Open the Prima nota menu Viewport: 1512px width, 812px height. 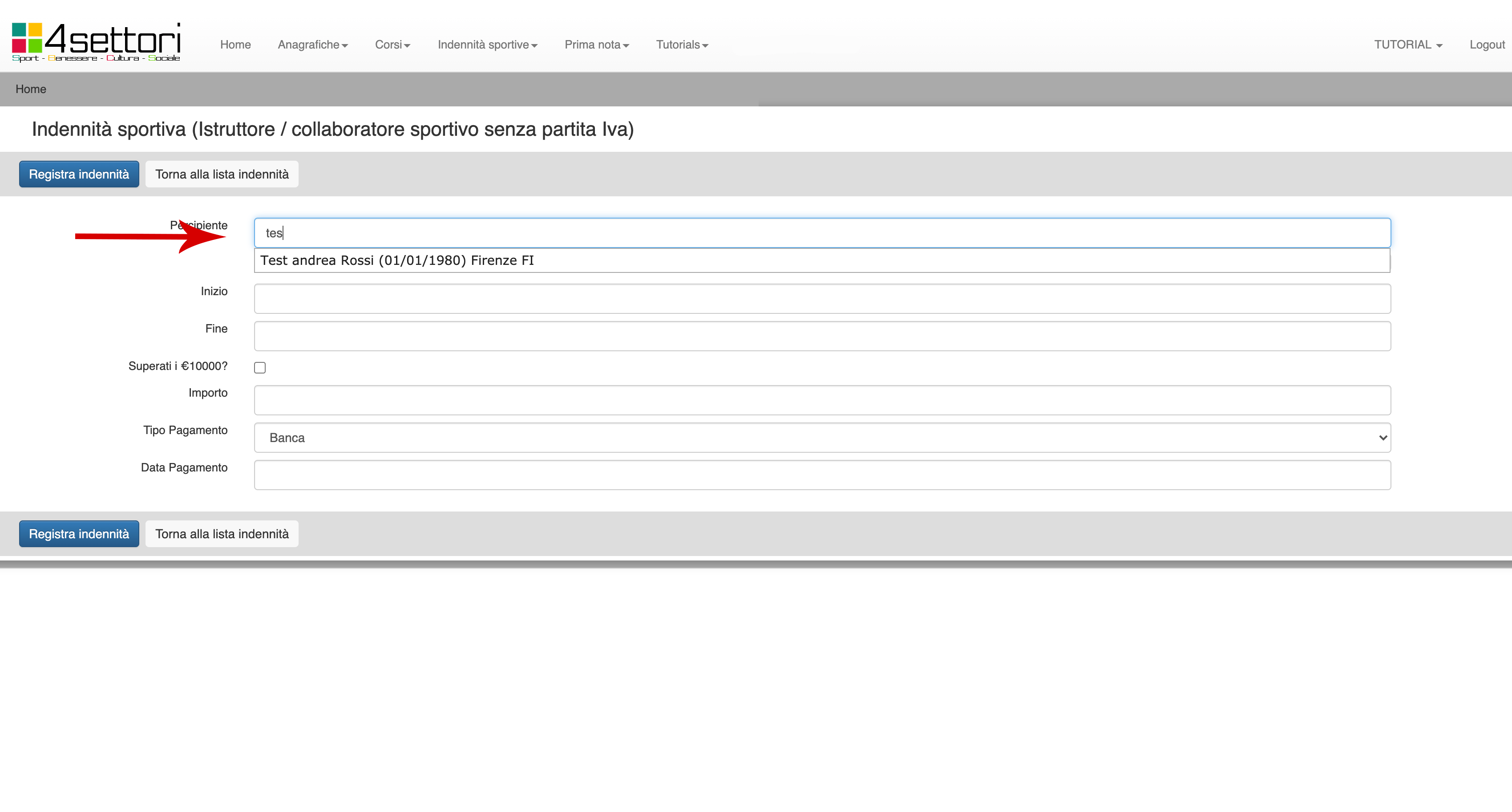pyautogui.click(x=596, y=45)
